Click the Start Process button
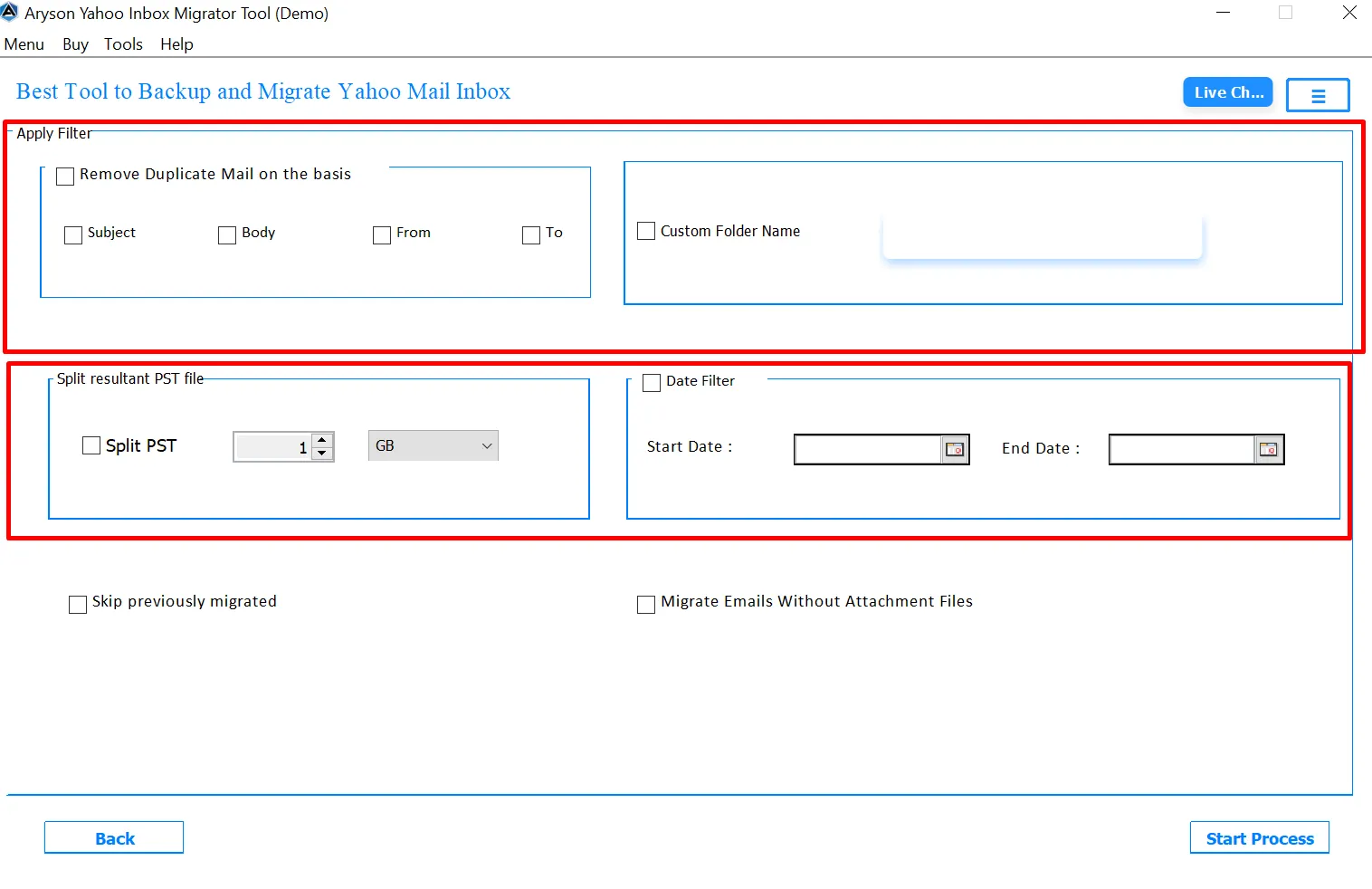 point(1260,837)
